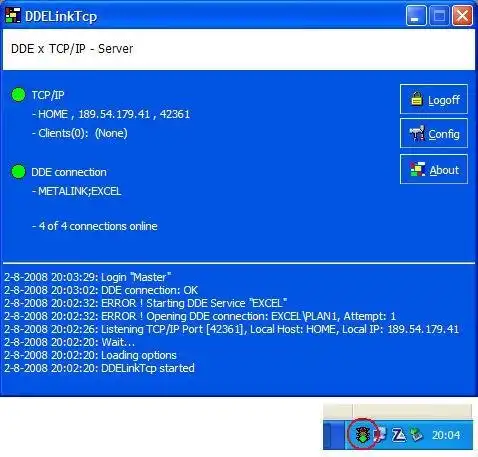The width and height of the screenshot is (478, 457).
Task: Click "- 4 of 4 connections online" text
Action: 95,226
